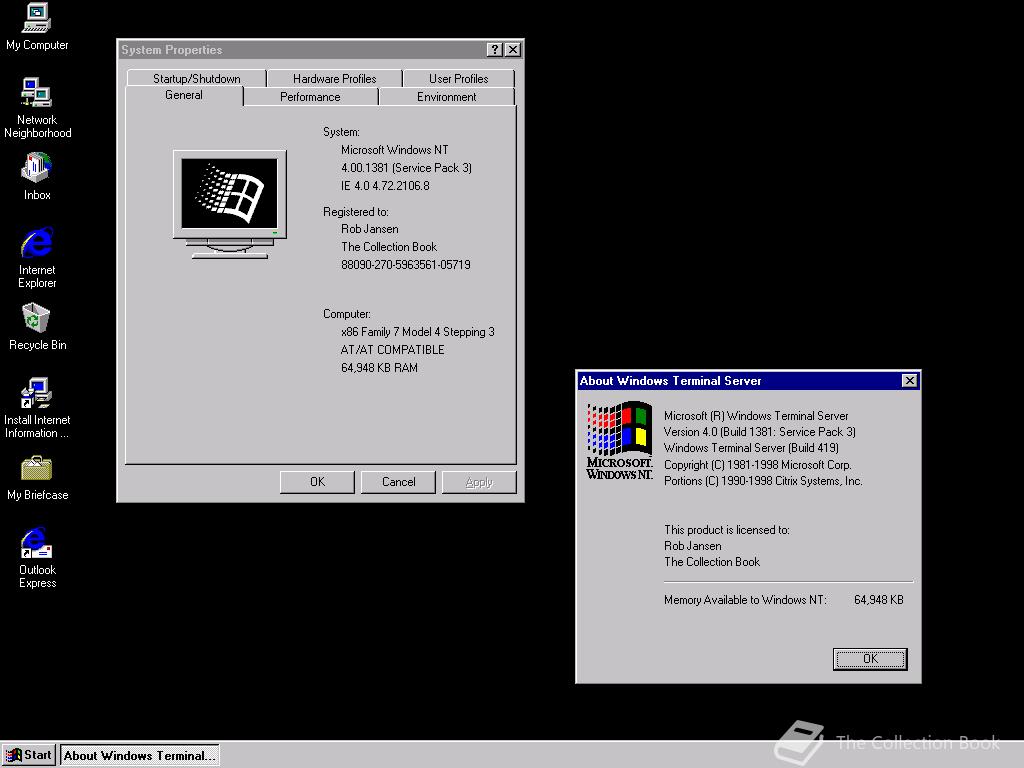Viewport: 1024px width, 768px height.
Task: Click '64,948 KB RAM' in System Properties
Action: pos(379,368)
